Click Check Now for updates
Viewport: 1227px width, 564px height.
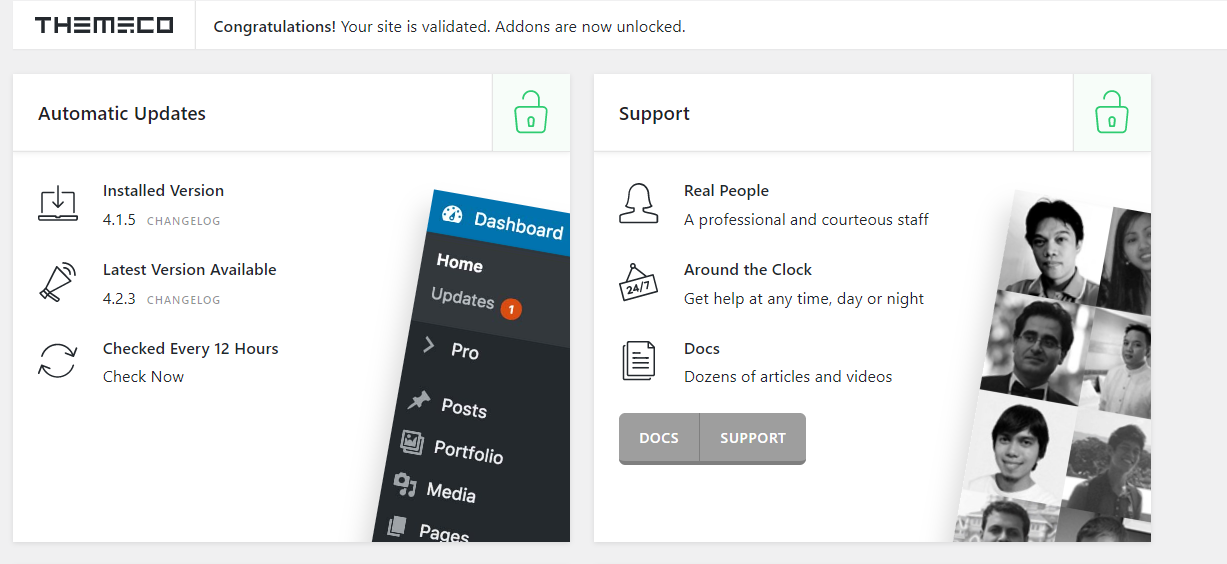[143, 377]
